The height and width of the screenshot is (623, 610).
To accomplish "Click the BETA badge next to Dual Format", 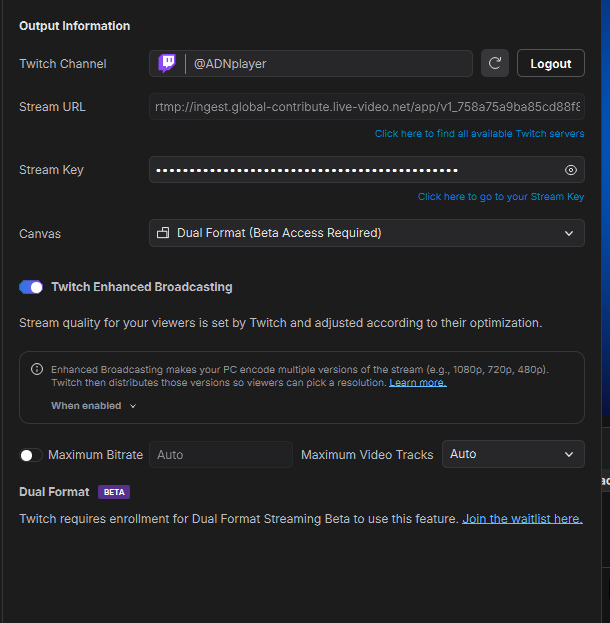I will pyautogui.click(x=114, y=492).
